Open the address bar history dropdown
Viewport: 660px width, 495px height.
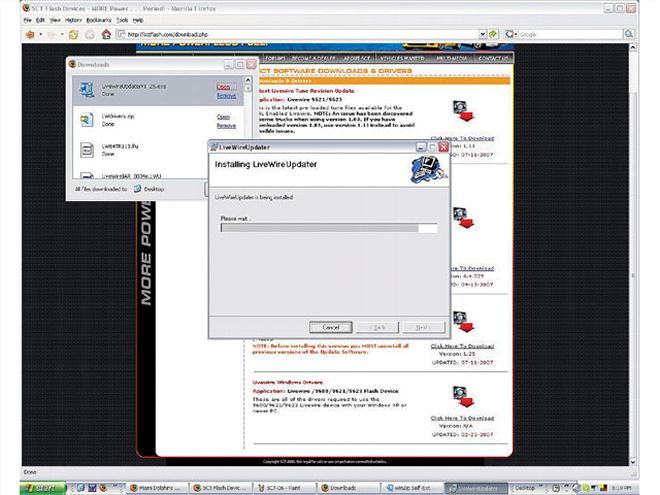coord(483,35)
